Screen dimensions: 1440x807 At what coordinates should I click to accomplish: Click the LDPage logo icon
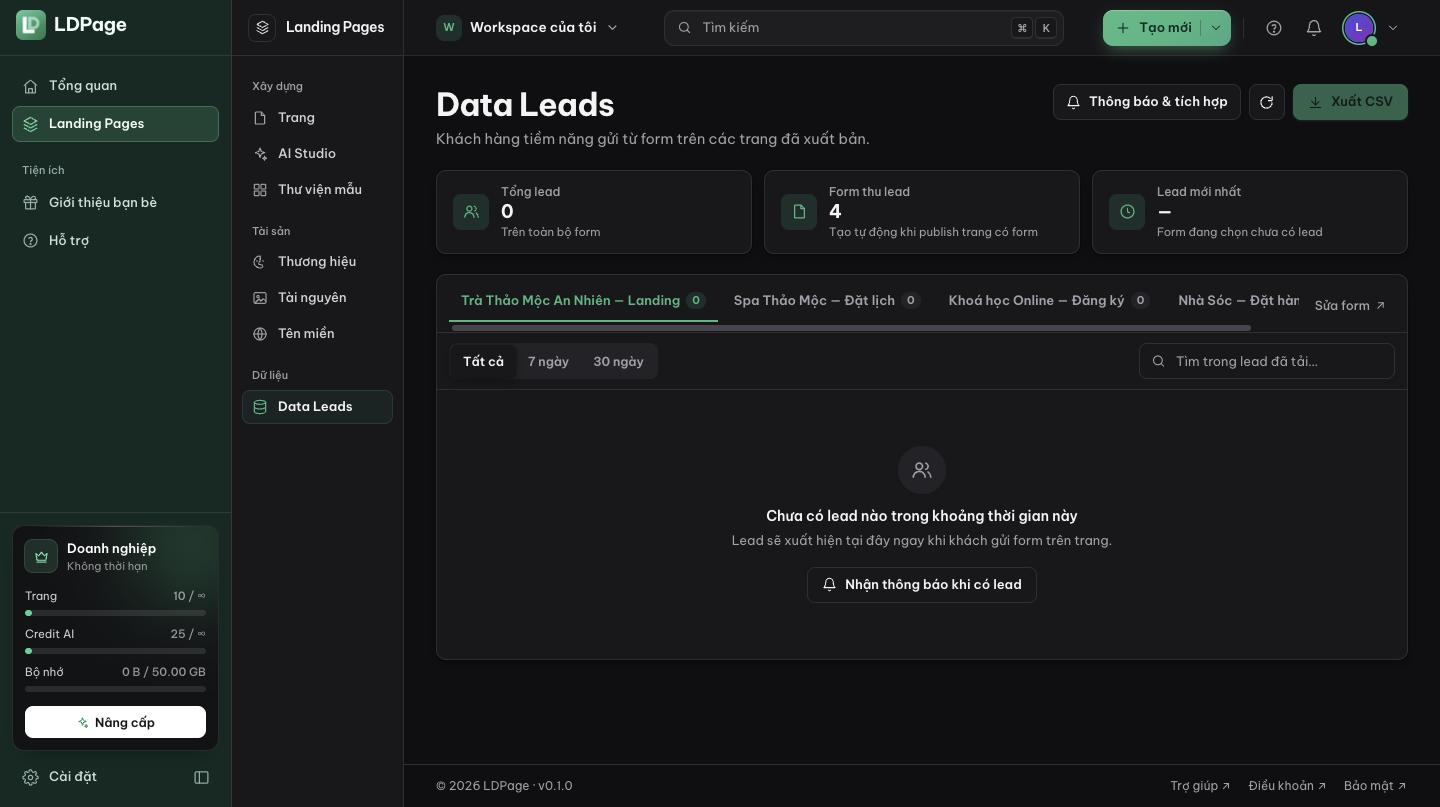(31, 25)
